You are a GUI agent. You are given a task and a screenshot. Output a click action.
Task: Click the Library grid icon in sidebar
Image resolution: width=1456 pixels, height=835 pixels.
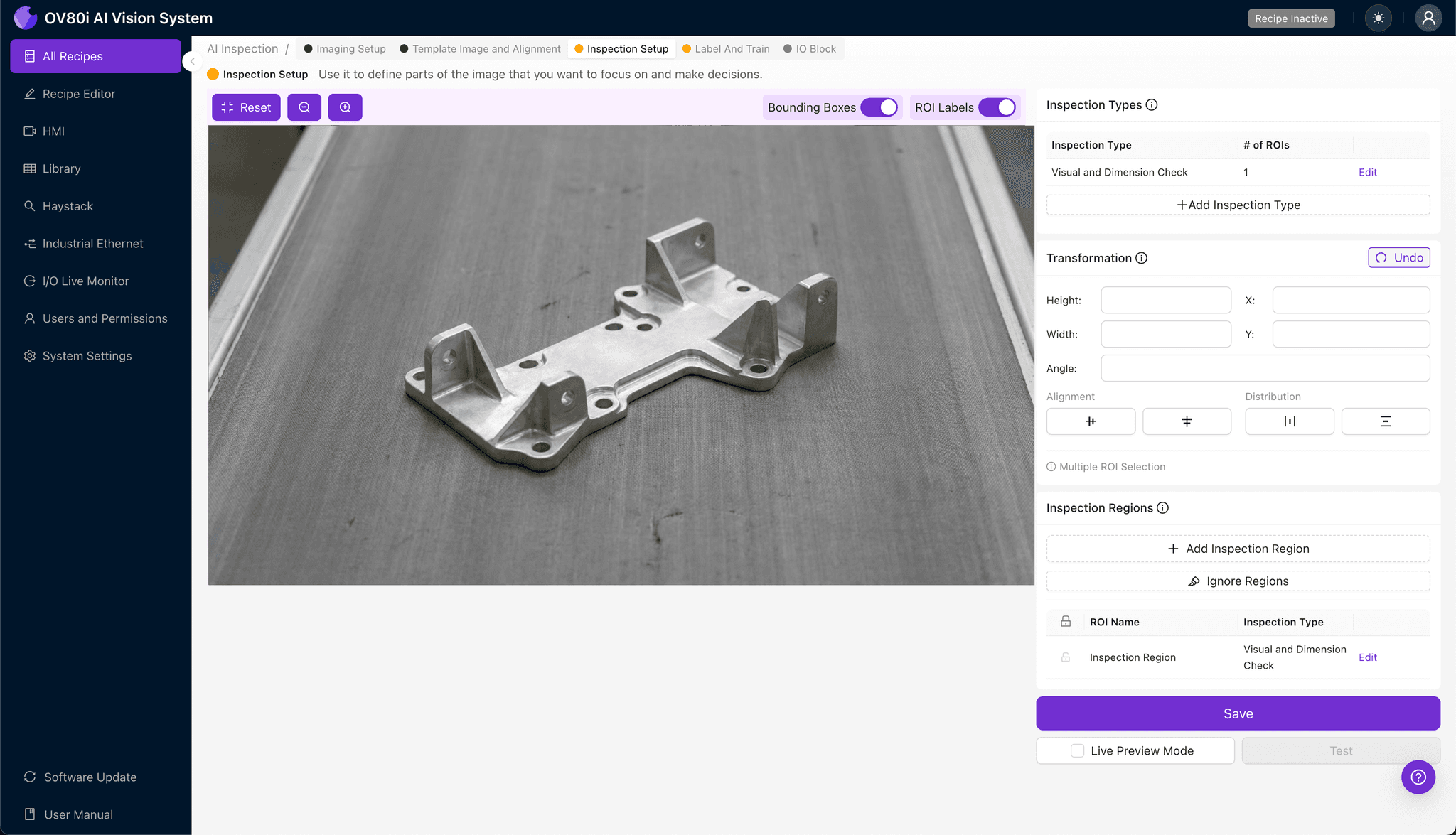pyautogui.click(x=30, y=168)
